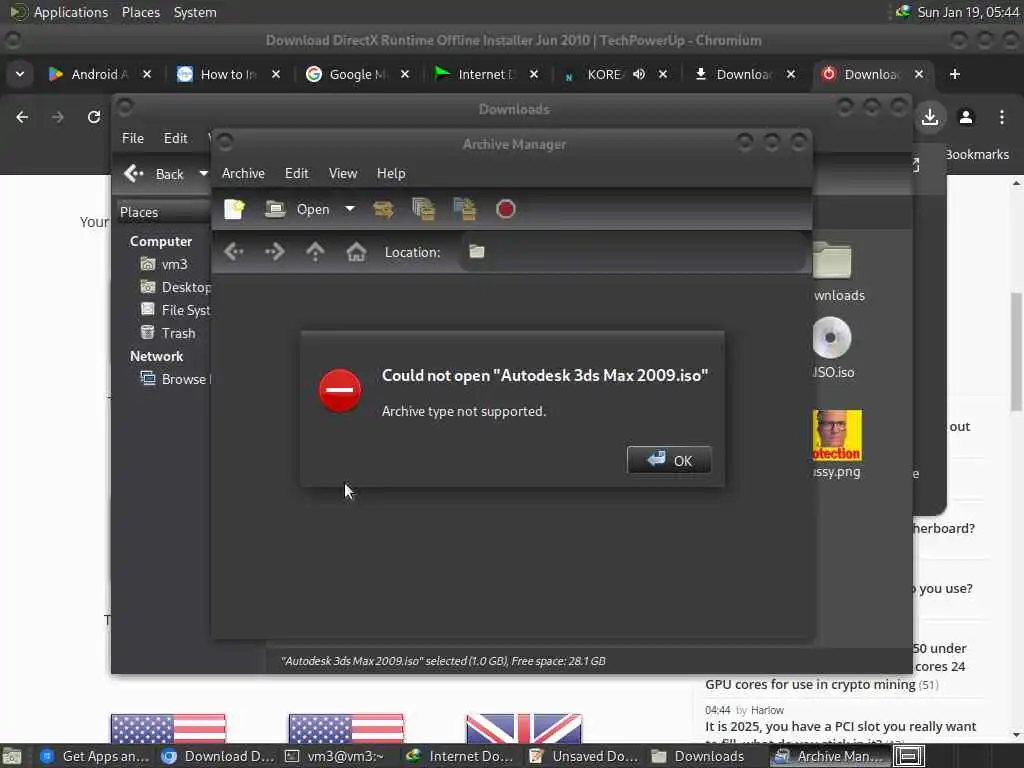Viewport: 1024px width, 768px height.
Task: Switch to Get Apps taskbar item
Action: point(95,756)
